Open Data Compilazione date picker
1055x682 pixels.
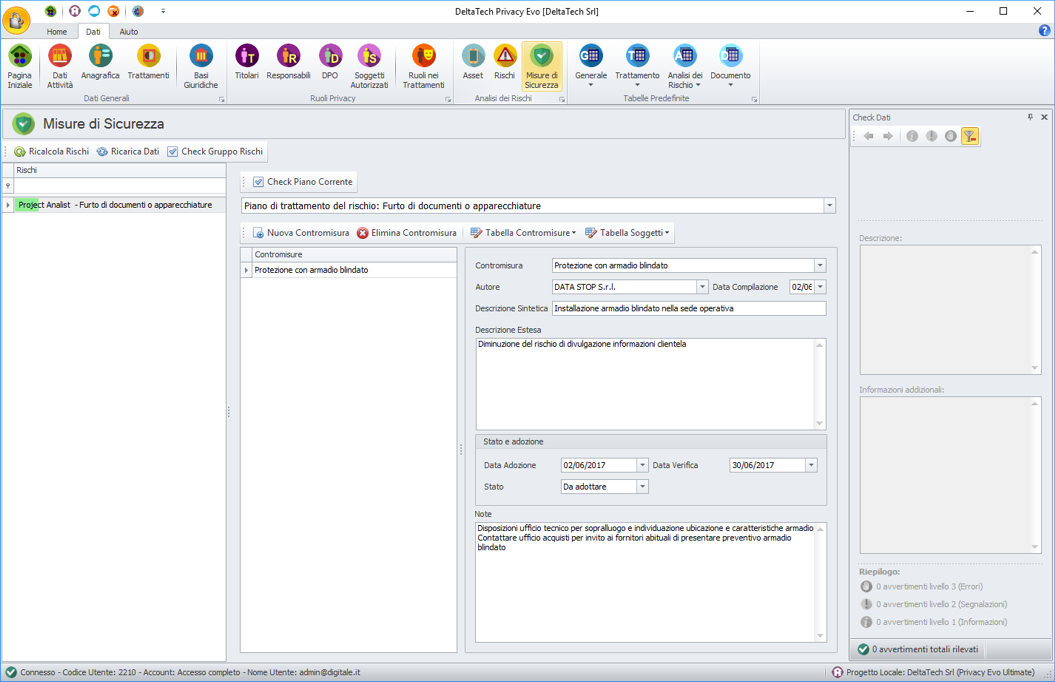coord(820,287)
